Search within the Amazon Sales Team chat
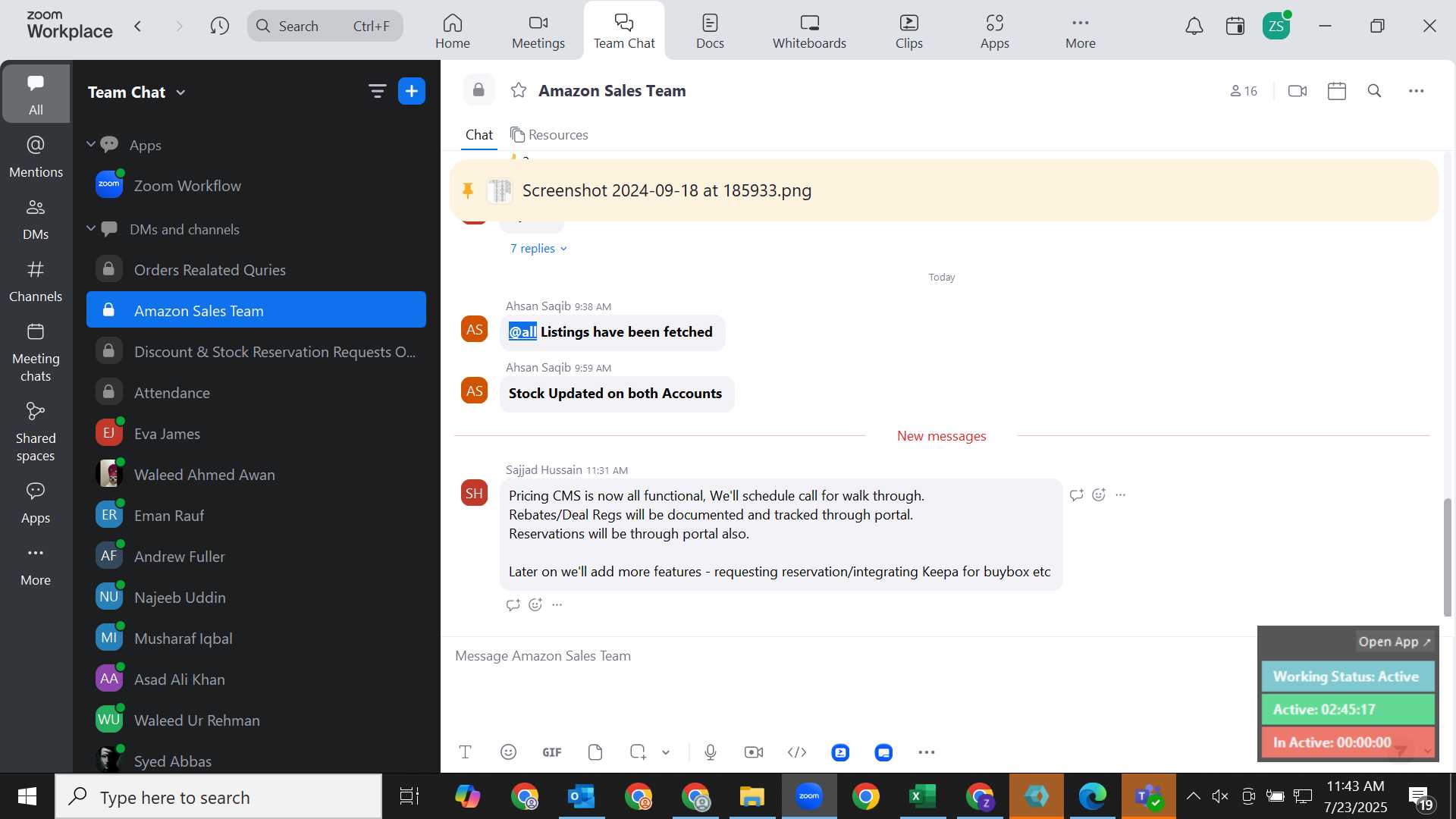This screenshot has width=1456, height=819. (1374, 91)
